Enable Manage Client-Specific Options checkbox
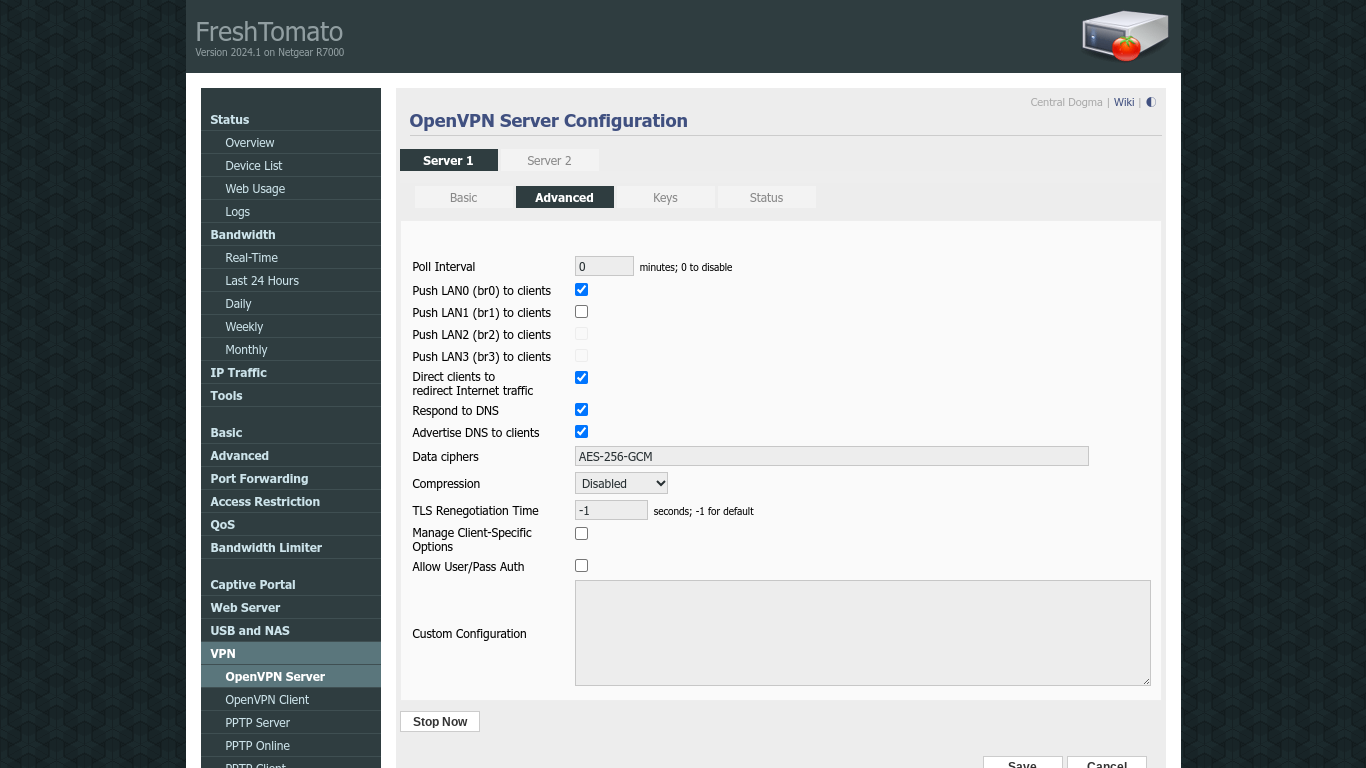The height and width of the screenshot is (768, 1366). [x=581, y=534]
